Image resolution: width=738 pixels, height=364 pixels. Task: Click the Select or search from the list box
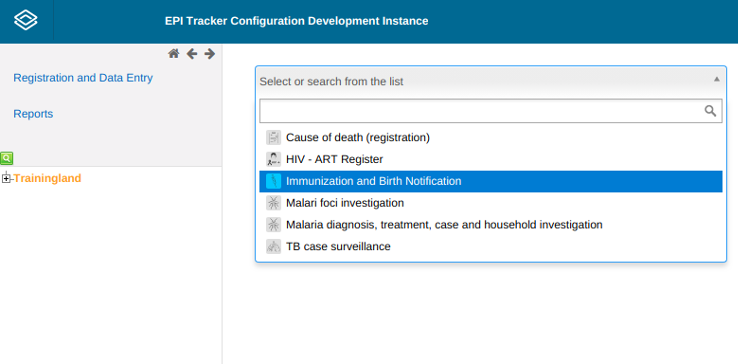(491, 81)
